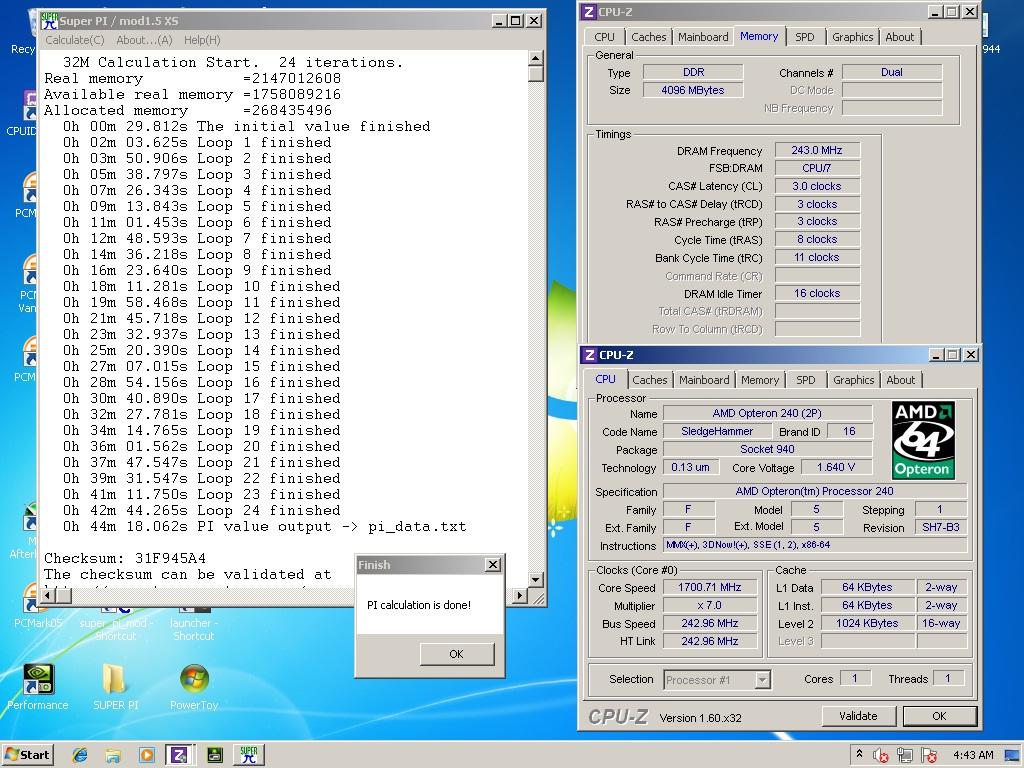Open Windows Explorer folder icon in taskbar
Viewport: 1024px width, 768px height.
coord(113,755)
